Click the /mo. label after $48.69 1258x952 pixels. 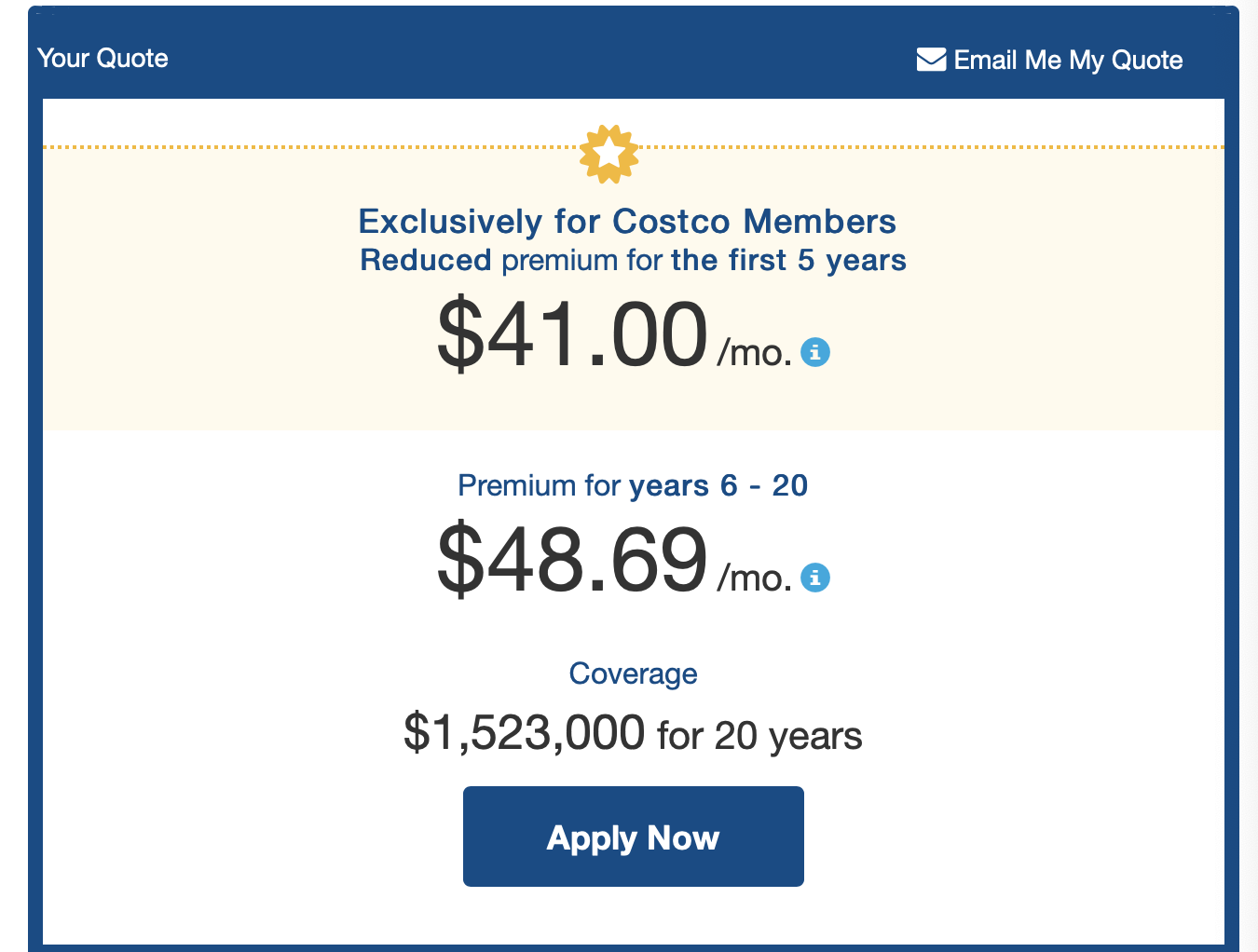[x=754, y=578]
